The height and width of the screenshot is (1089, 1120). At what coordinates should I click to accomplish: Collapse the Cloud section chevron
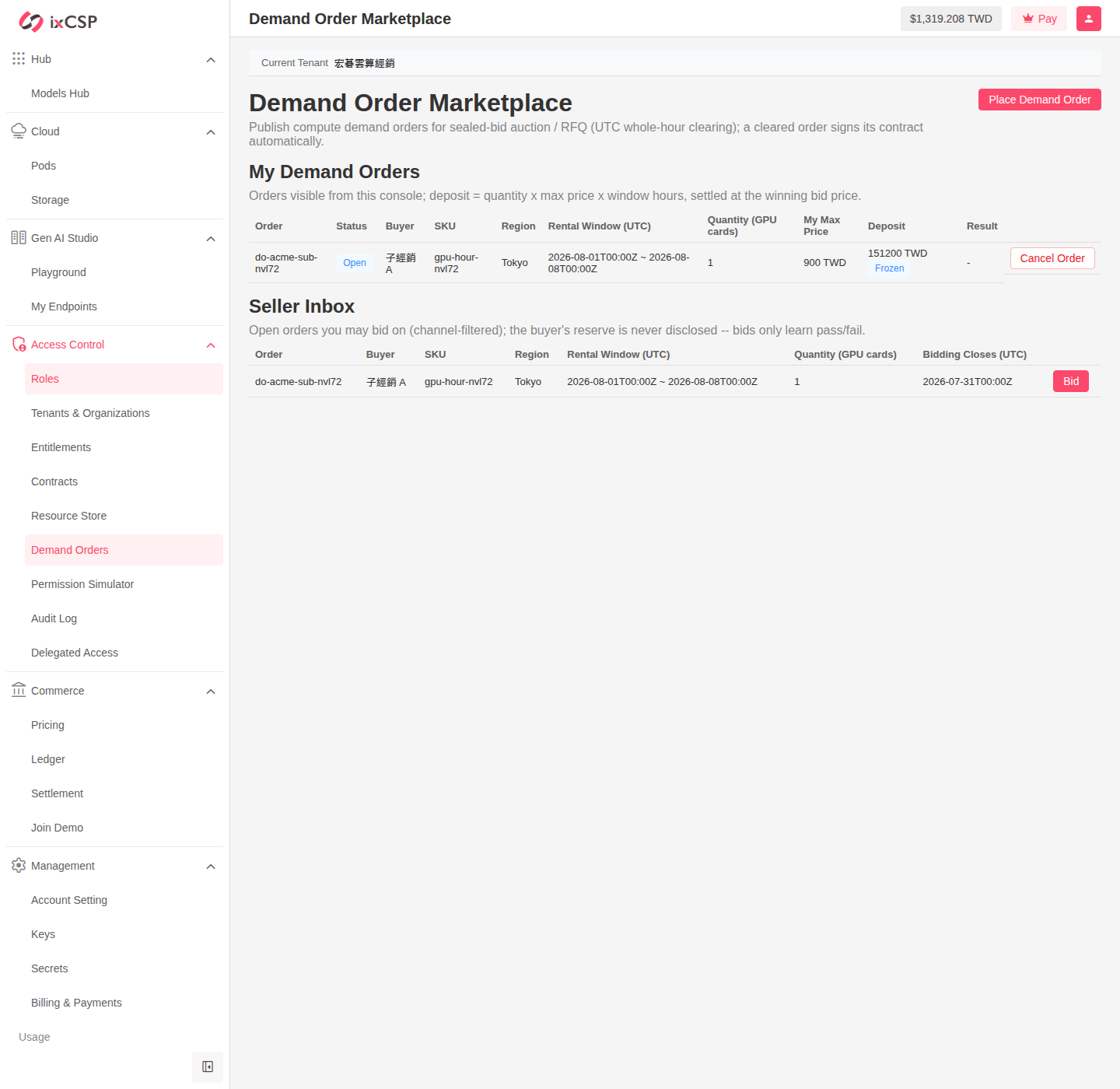[x=211, y=132]
